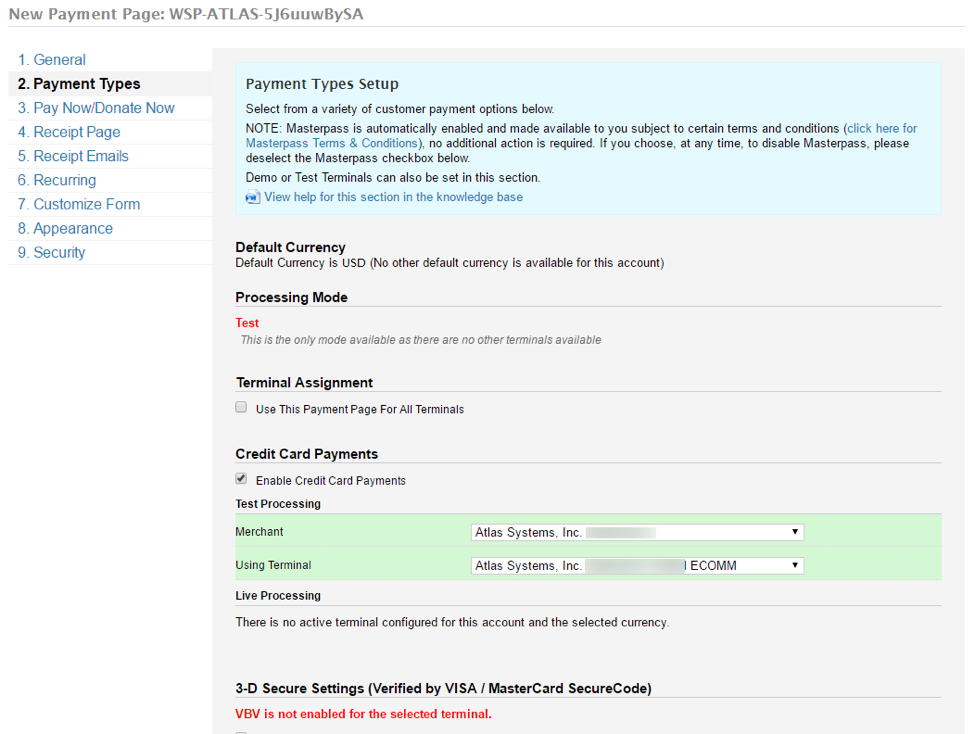The image size is (975, 734).
Task: Open the Recurring settings step
Action: [57, 180]
